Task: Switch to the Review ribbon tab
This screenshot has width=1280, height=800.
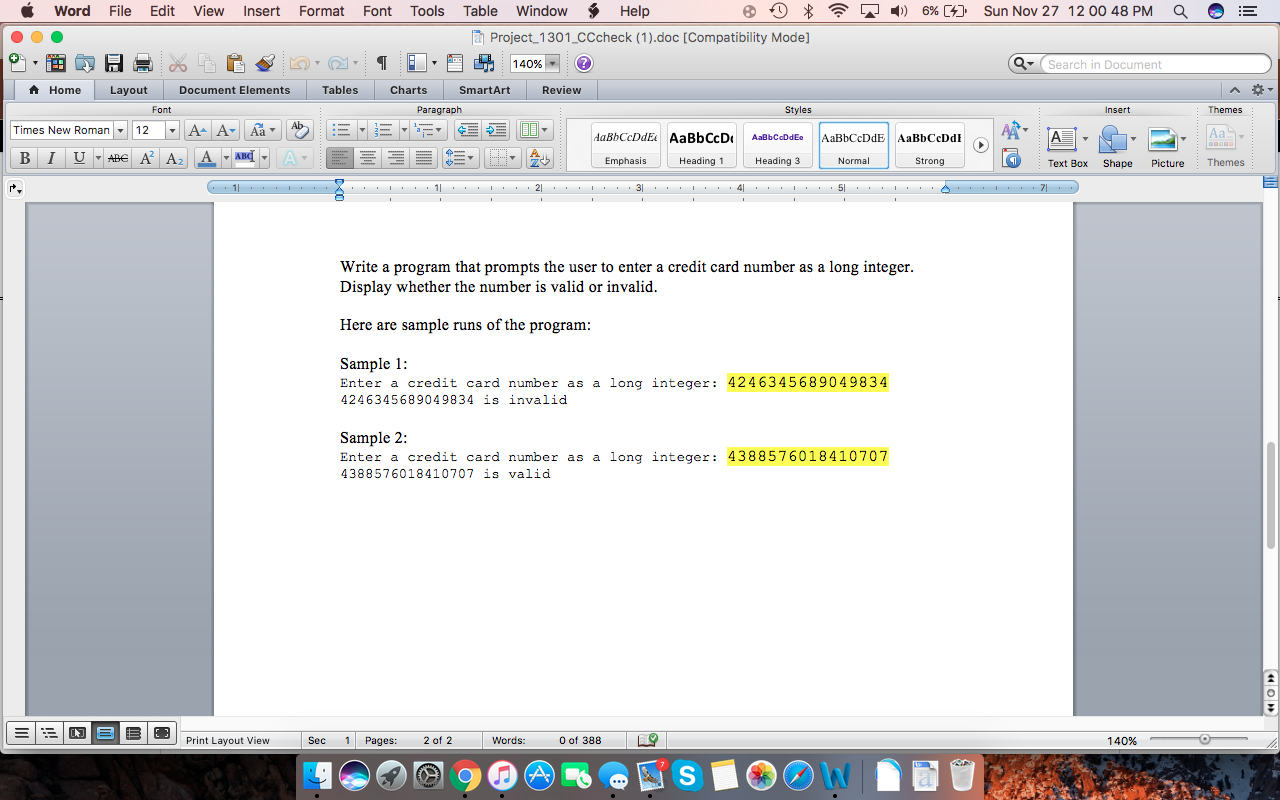Action: pyautogui.click(x=562, y=89)
